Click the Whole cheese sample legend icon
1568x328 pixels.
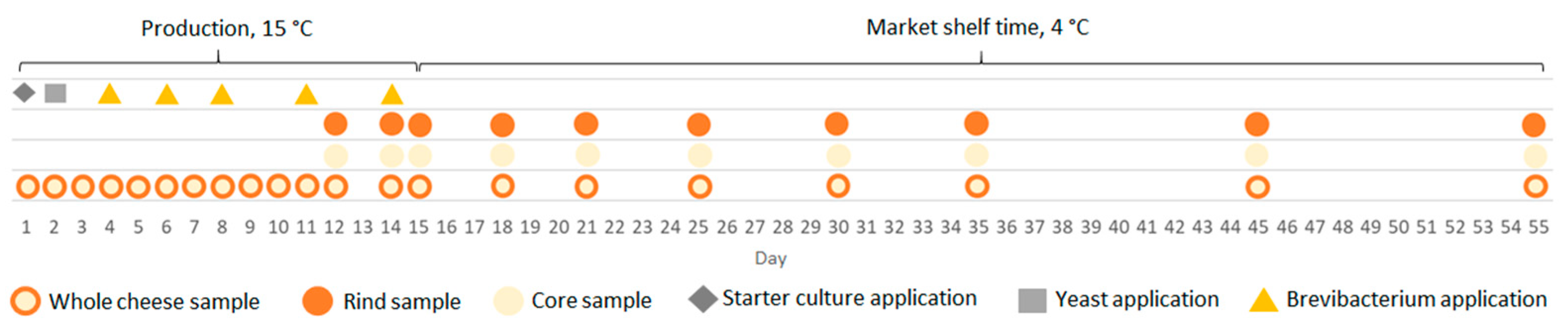pos(26,301)
